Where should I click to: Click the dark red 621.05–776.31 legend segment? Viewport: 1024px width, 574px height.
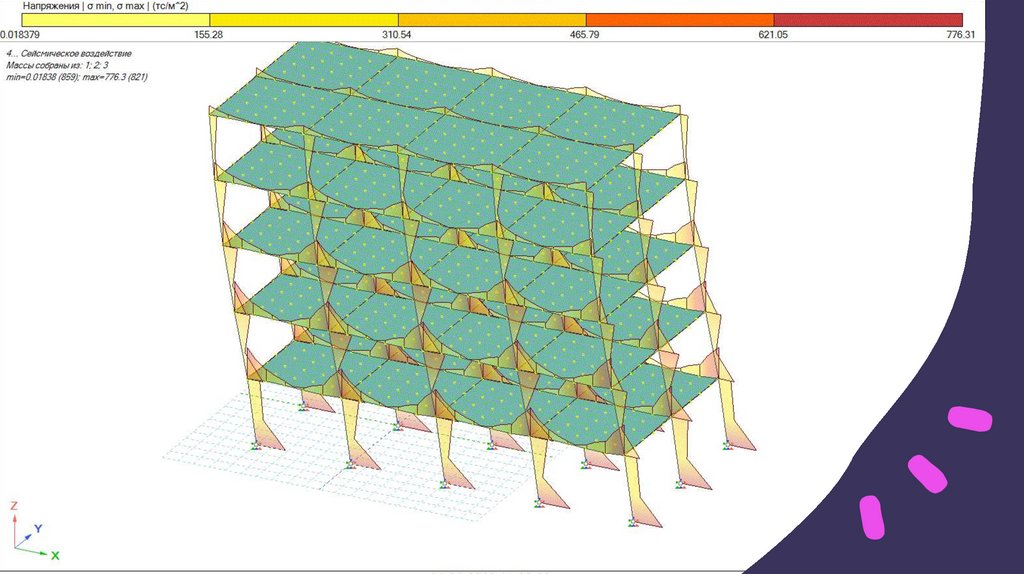click(x=868, y=20)
